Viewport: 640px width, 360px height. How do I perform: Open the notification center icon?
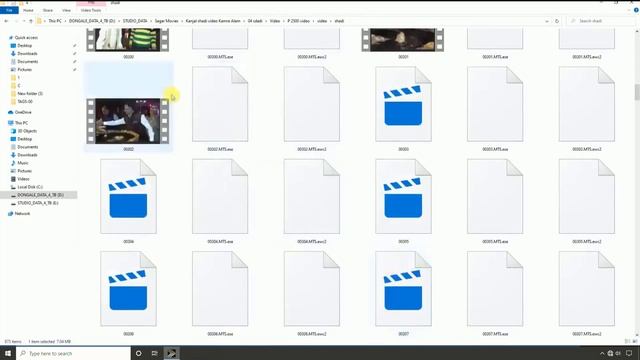click(629, 353)
